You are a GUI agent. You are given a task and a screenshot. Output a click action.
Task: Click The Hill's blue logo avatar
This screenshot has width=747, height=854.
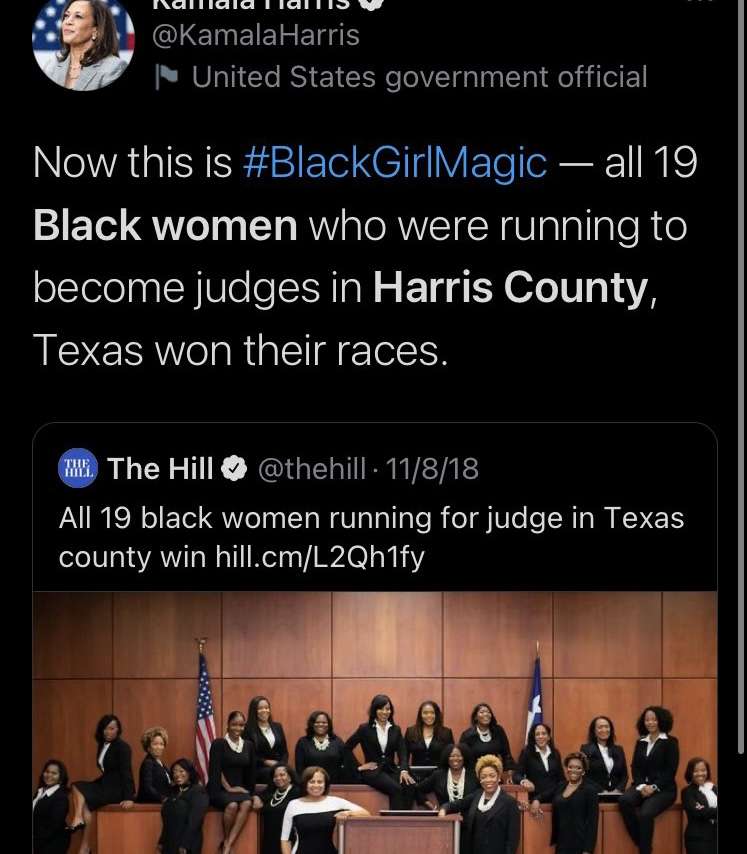coord(78,468)
